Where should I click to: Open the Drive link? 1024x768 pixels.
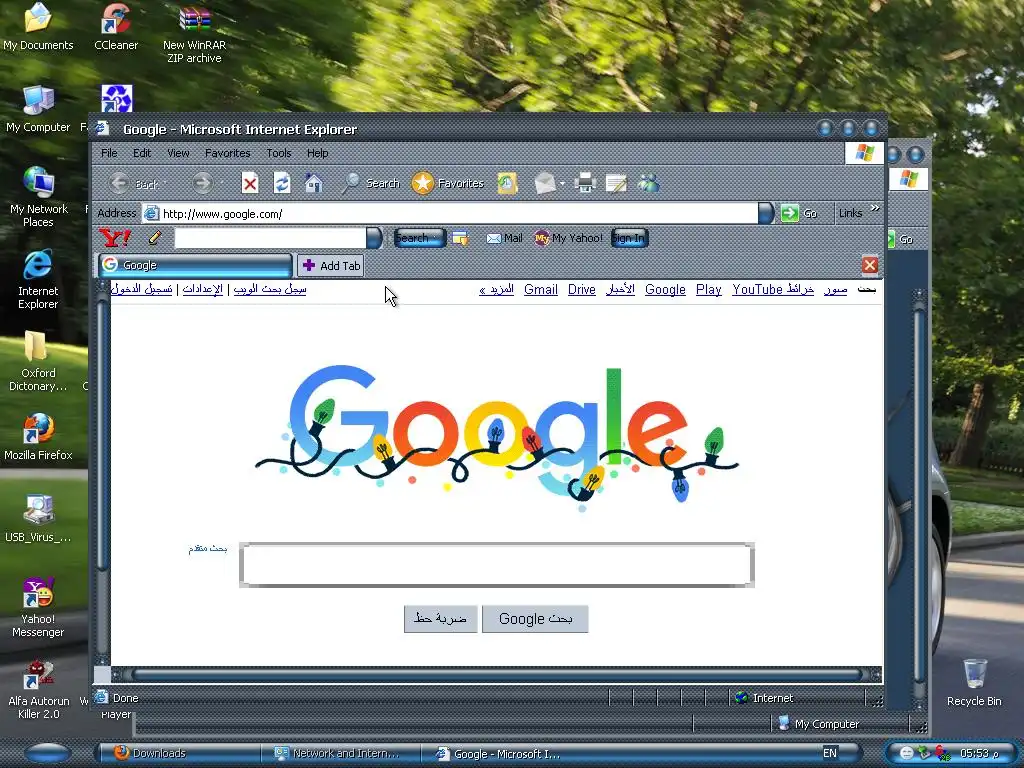click(582, 289)
